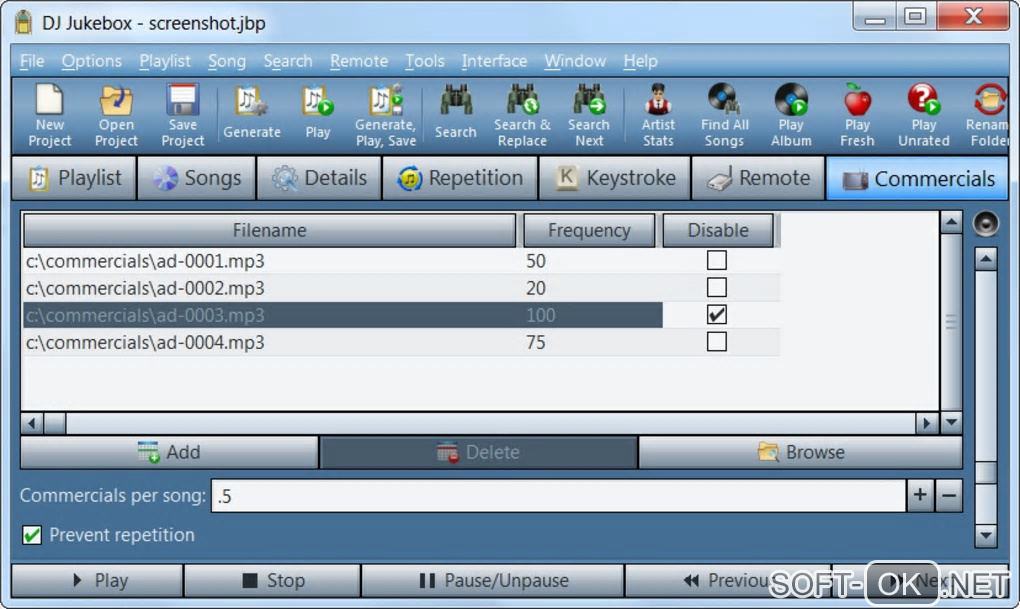Click the bottom Play playback button

click(x=98, y=580)
